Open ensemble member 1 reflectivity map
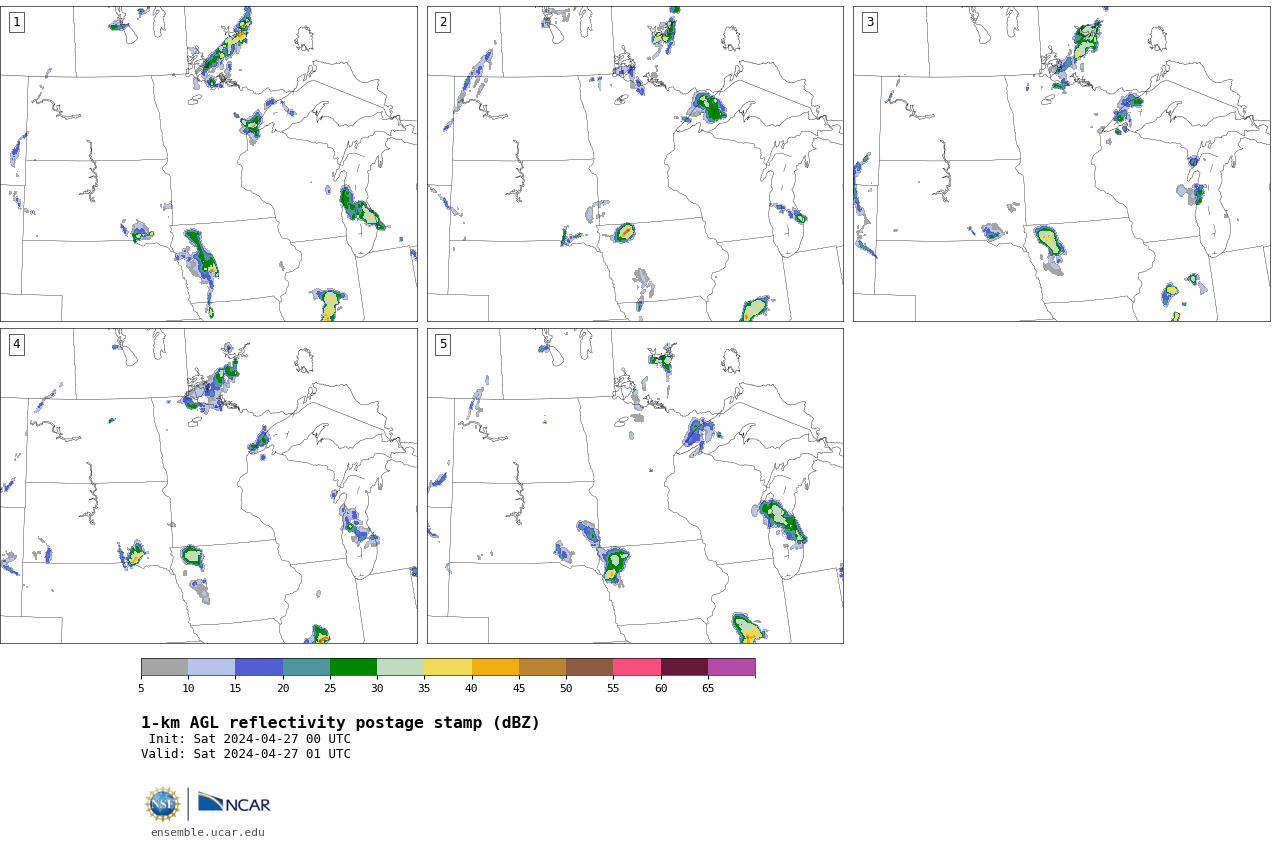The image size is (1280, 844). (208, 164)
